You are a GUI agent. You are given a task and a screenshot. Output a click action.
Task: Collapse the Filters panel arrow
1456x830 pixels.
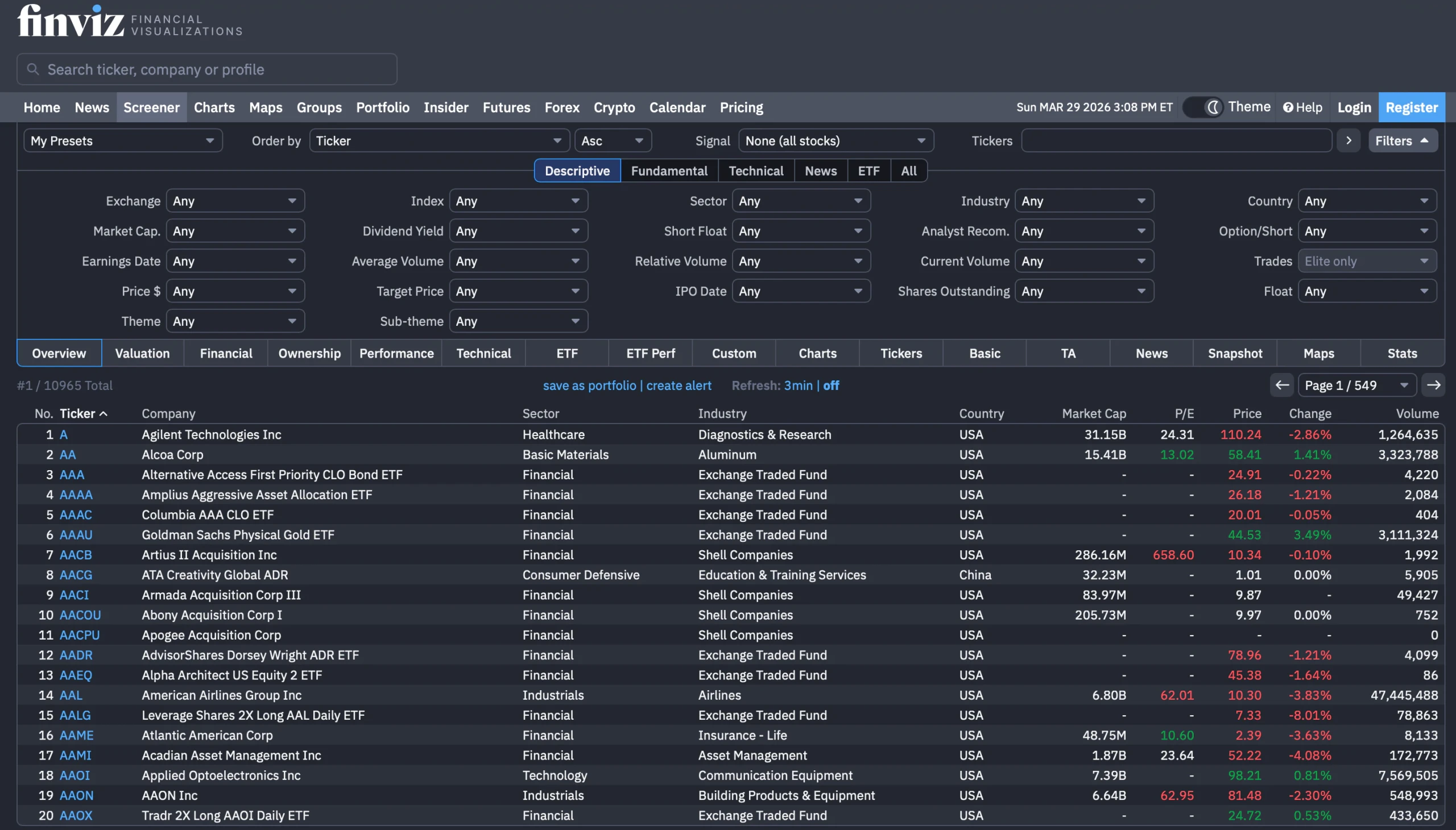1424,141
